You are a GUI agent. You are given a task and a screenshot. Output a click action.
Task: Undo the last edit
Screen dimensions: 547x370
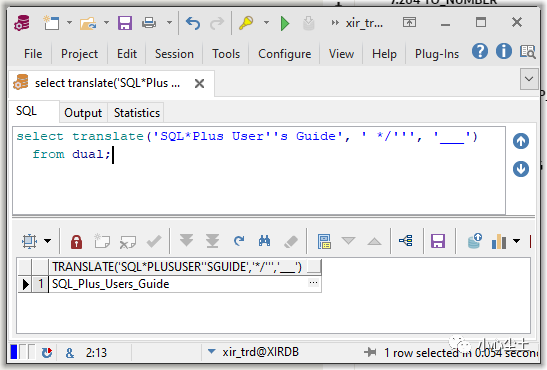click(193, 23)
